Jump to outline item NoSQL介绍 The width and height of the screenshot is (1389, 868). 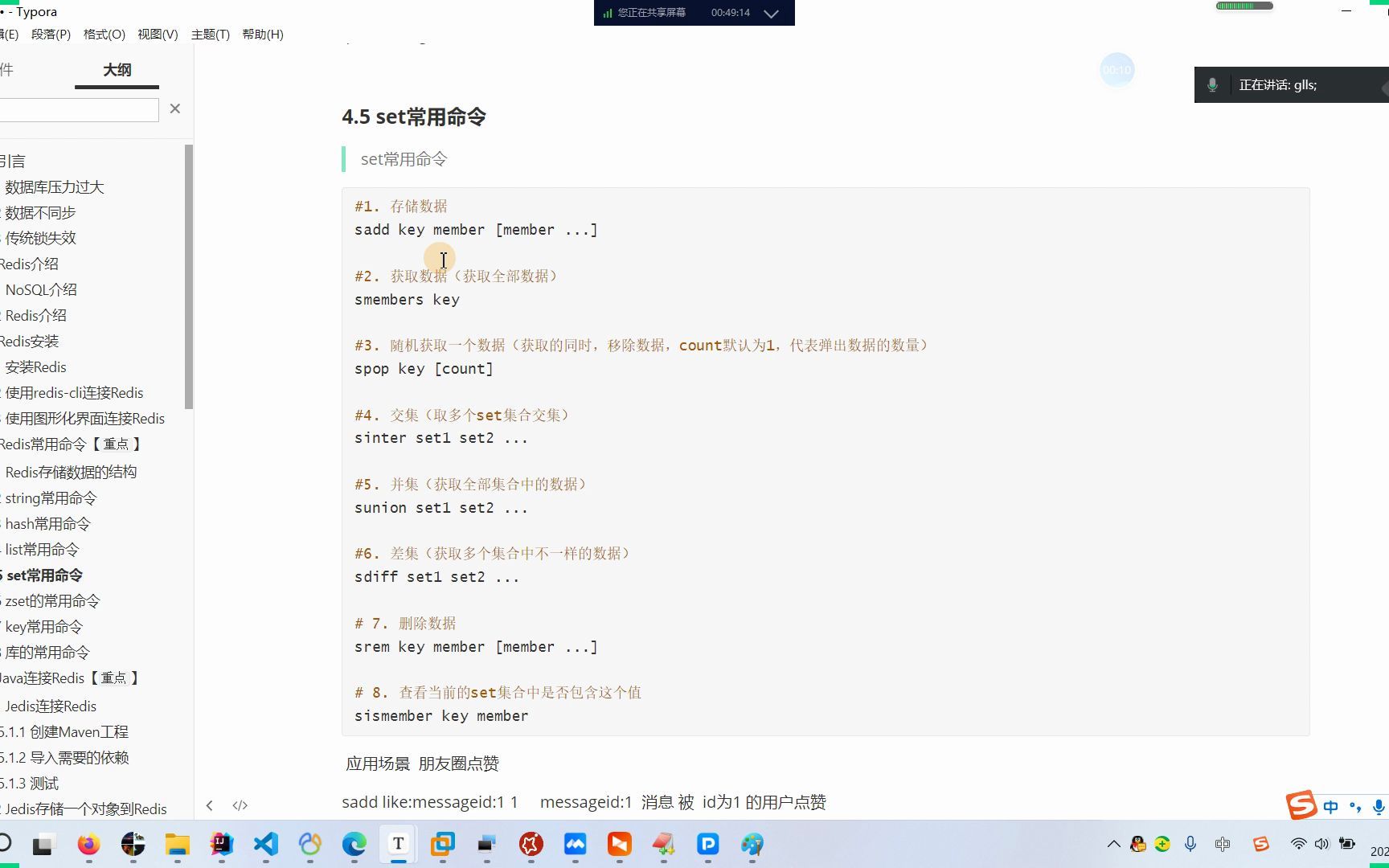click(41, 290)
